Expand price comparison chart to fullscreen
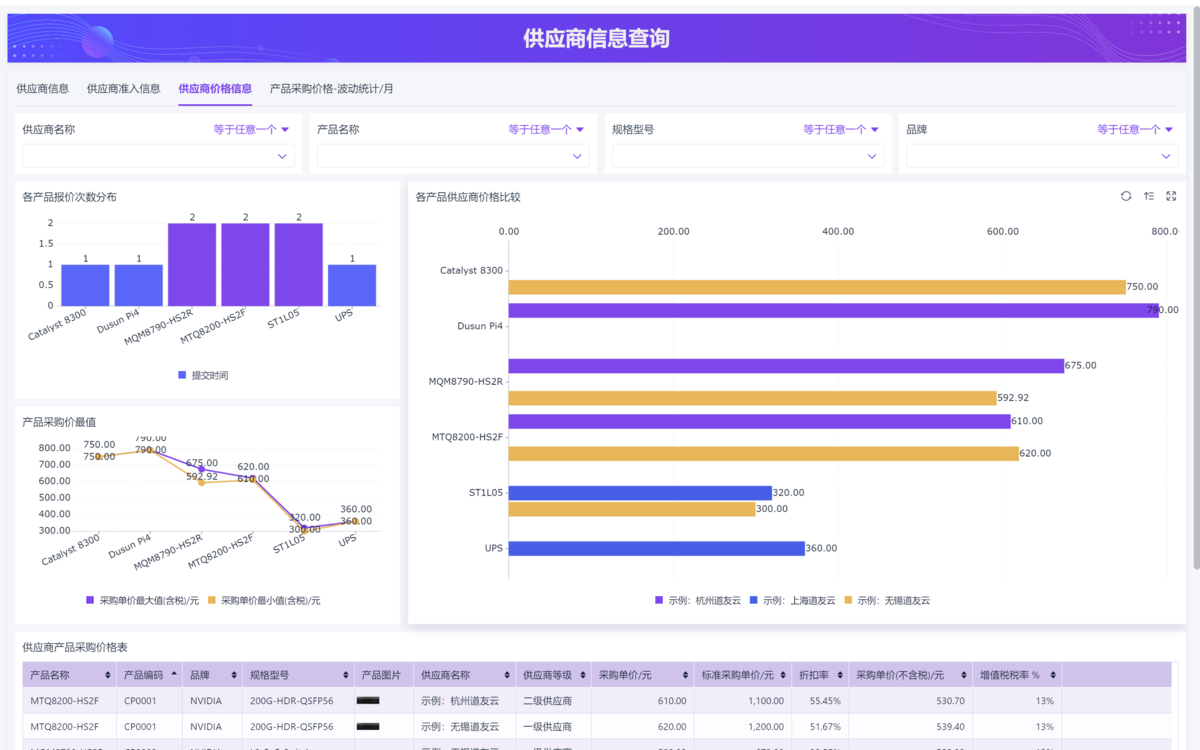Image resolution: width=1200 pixels, height=750 pixels. coord(1171,196)
